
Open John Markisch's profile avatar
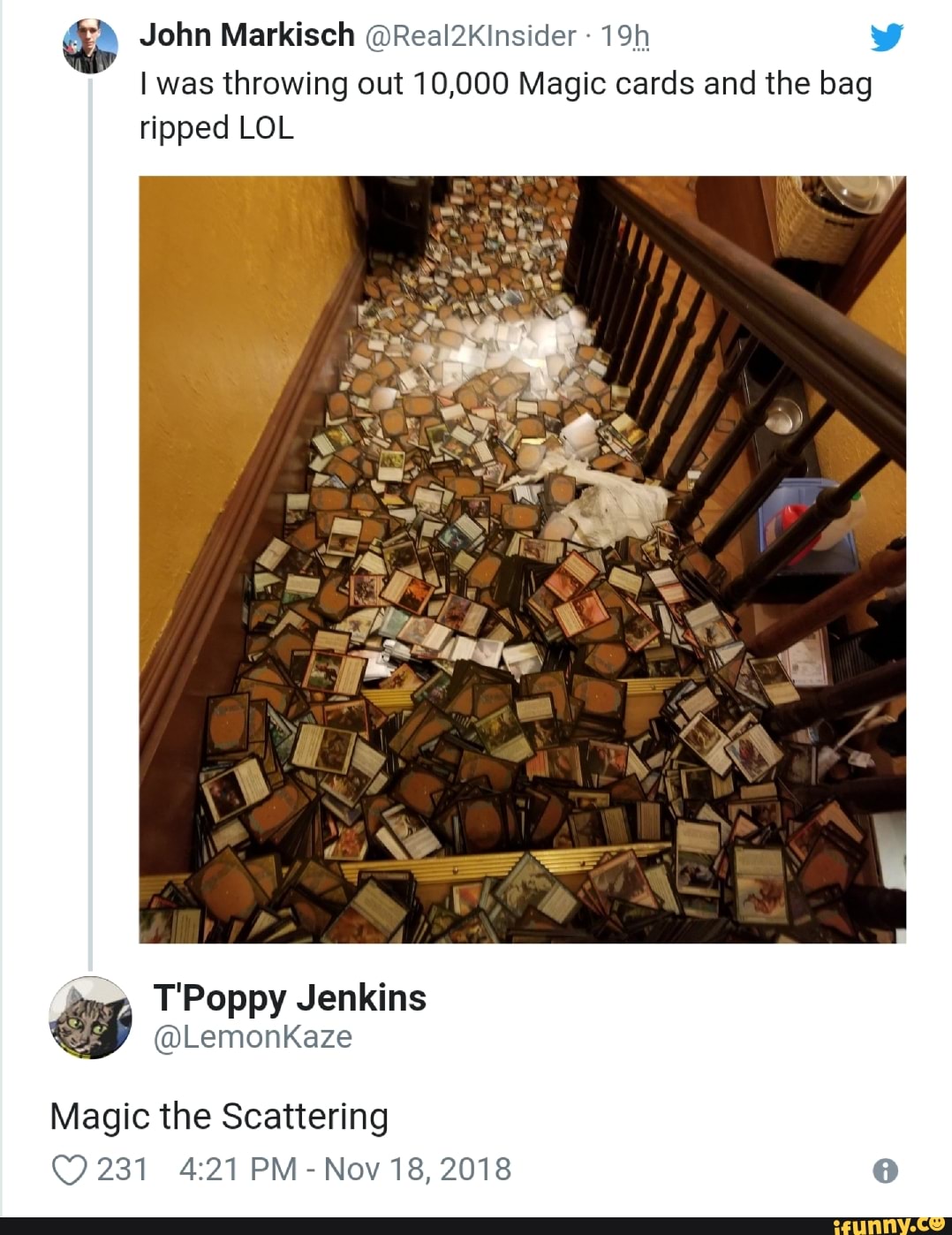[x=90, y=45]
